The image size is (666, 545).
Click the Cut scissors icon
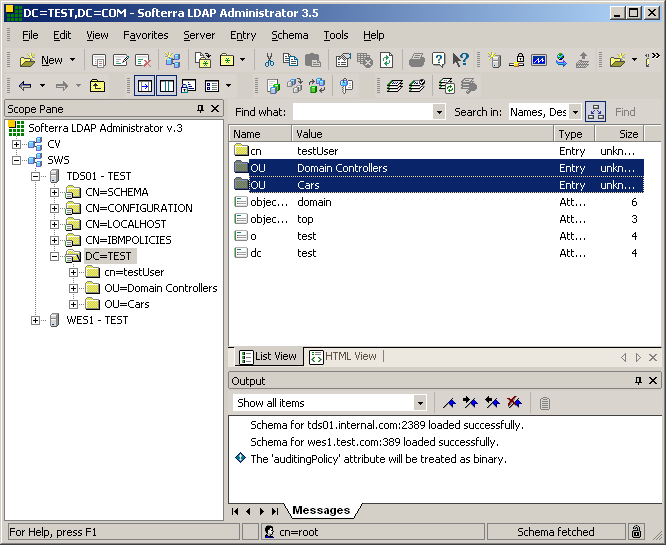[269, 60]
